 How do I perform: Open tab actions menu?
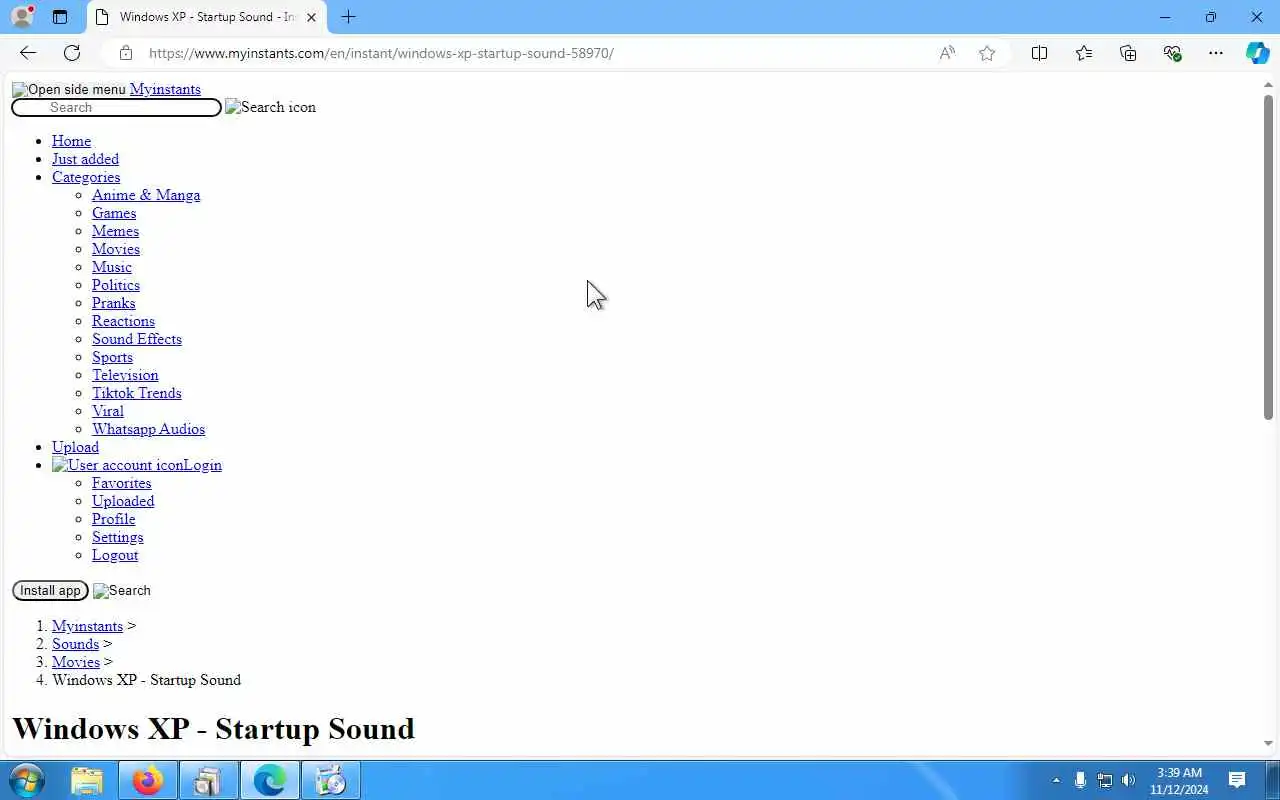60,17
